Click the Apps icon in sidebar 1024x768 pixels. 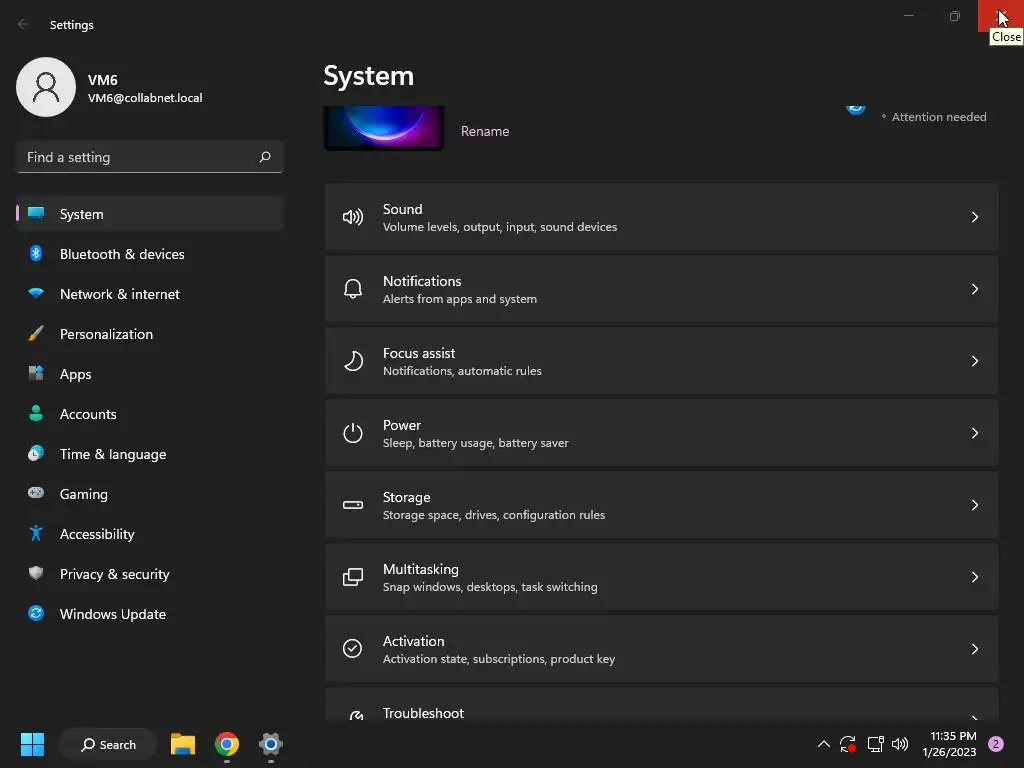point(36,374)
